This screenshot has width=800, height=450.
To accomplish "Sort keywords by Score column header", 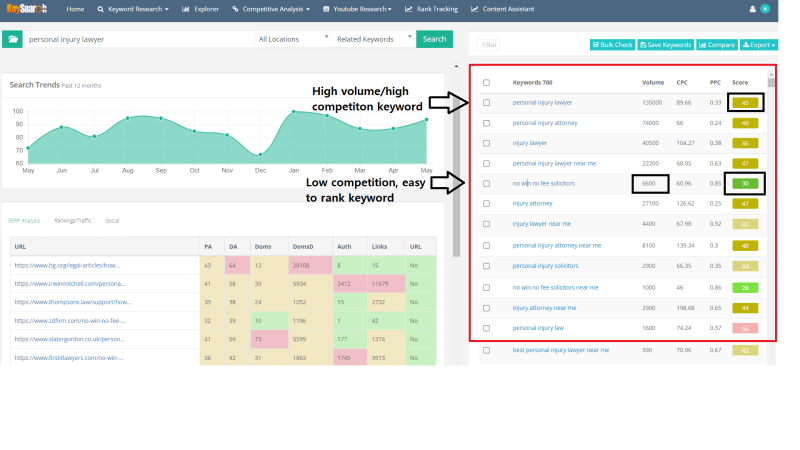I will point(740,82).
